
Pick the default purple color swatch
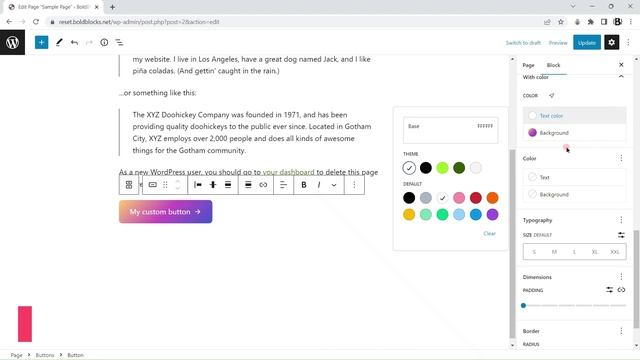click(x=493, y=215)
